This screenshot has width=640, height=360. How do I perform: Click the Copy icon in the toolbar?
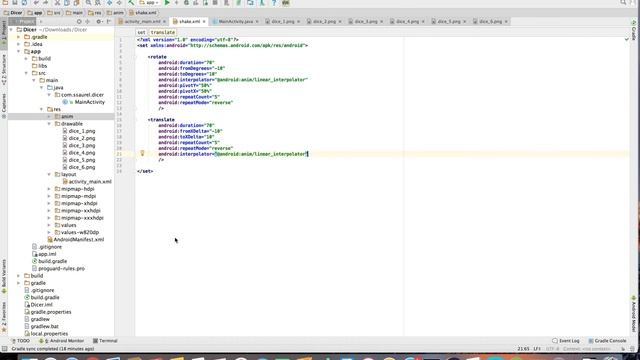coord(67,2)
